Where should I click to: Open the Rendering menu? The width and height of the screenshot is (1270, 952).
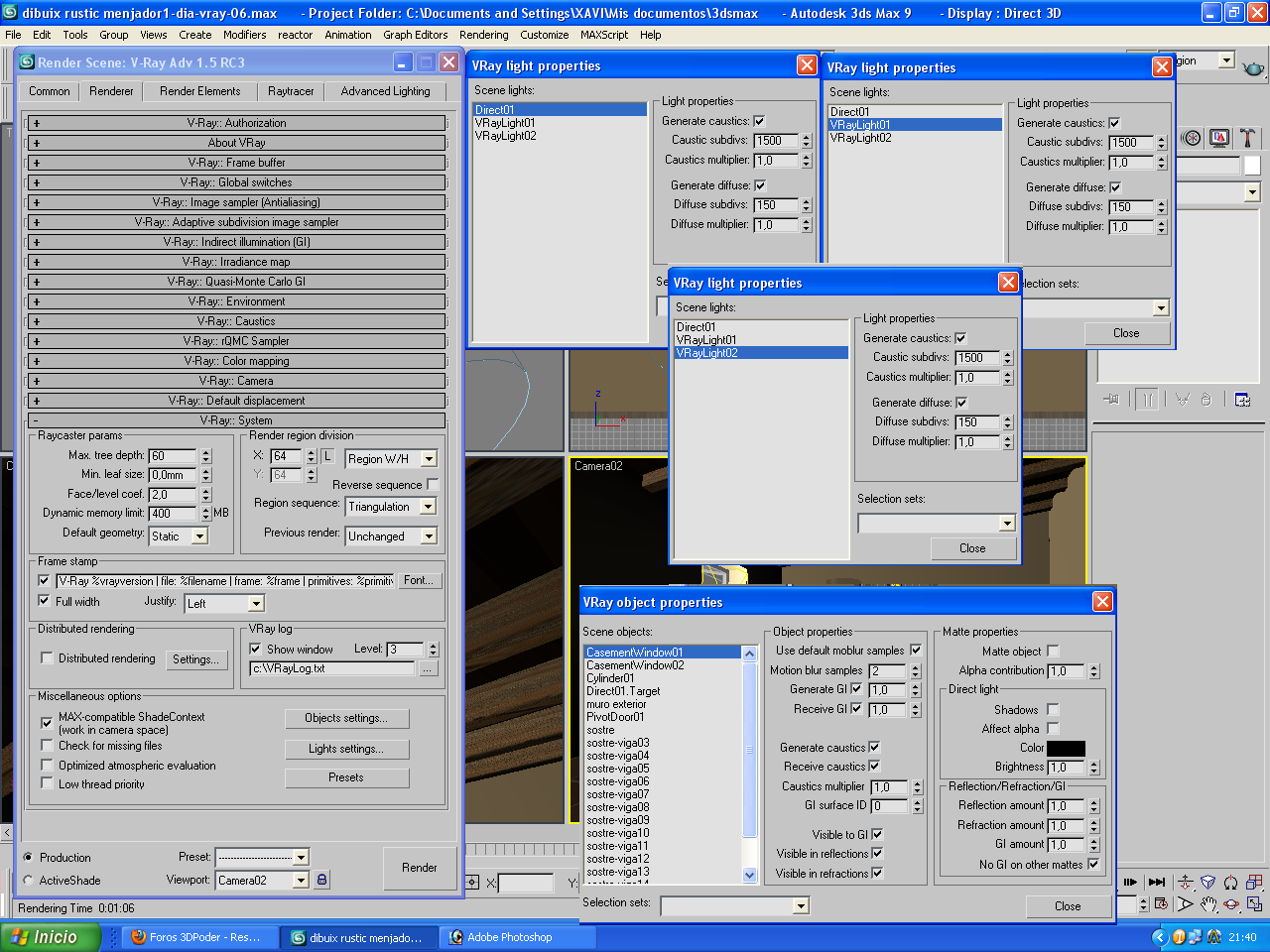pyautogui.click(x=484, y=35)
